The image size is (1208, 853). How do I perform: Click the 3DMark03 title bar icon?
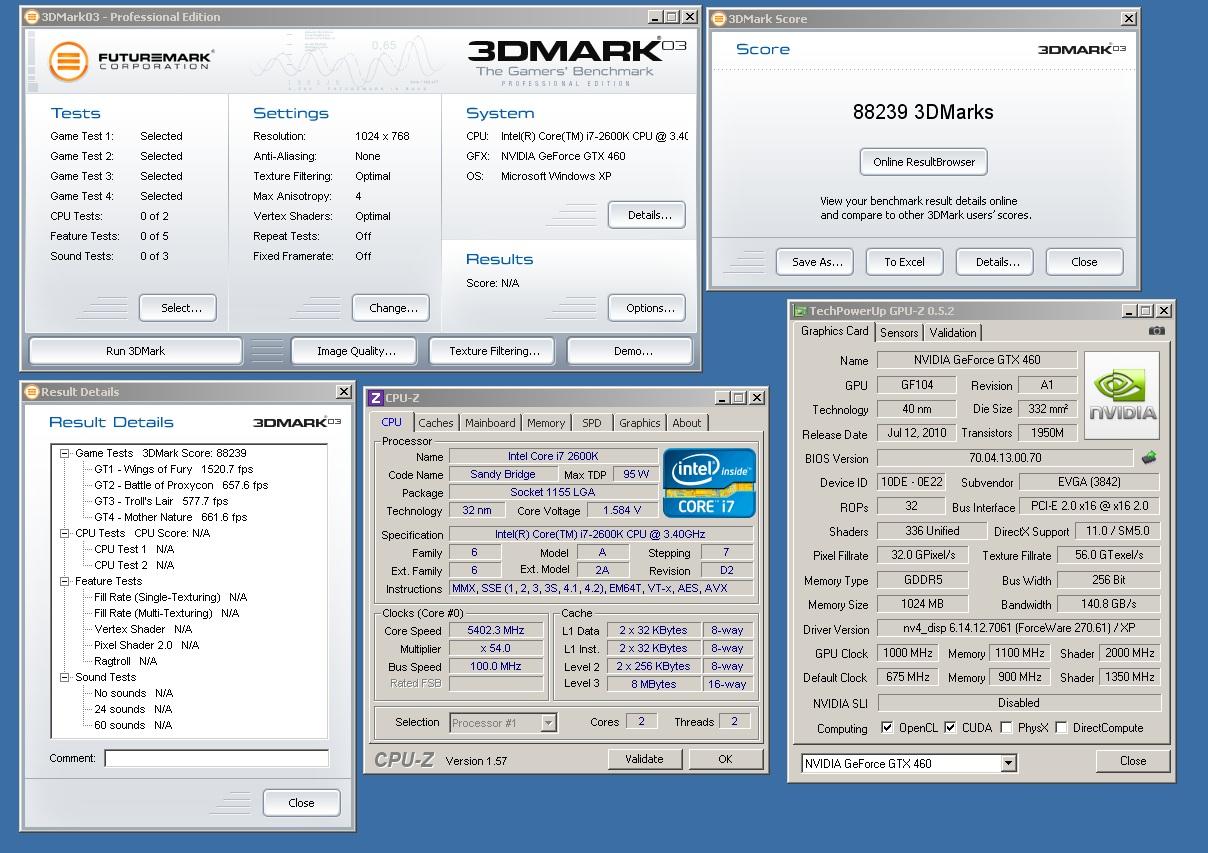coord(32,17)
